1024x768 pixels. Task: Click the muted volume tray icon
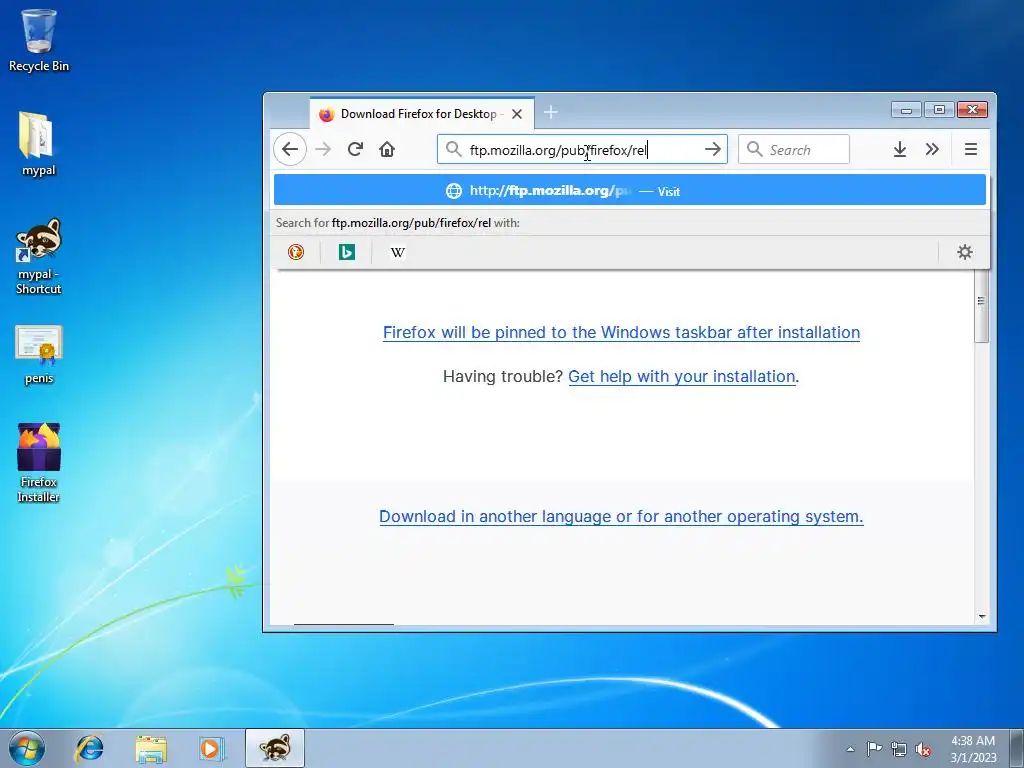pos(923,749)
